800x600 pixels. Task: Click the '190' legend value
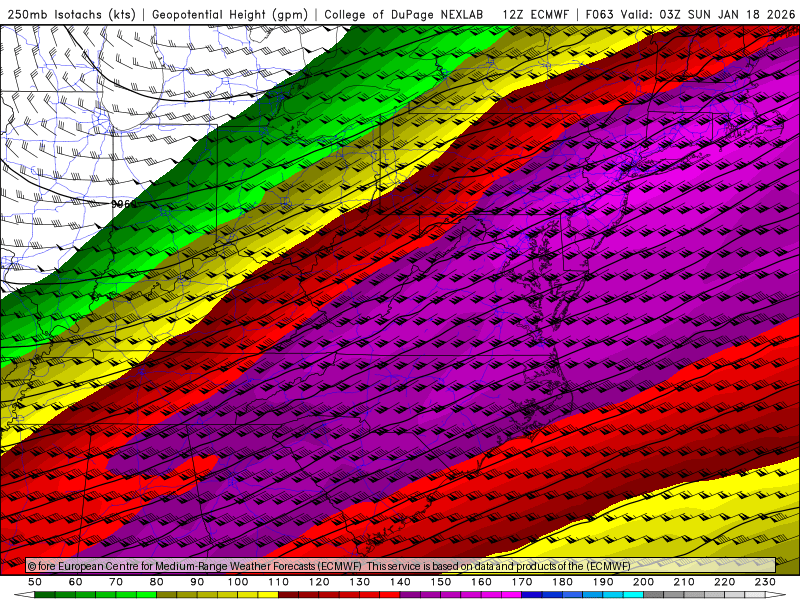point(603,582)
